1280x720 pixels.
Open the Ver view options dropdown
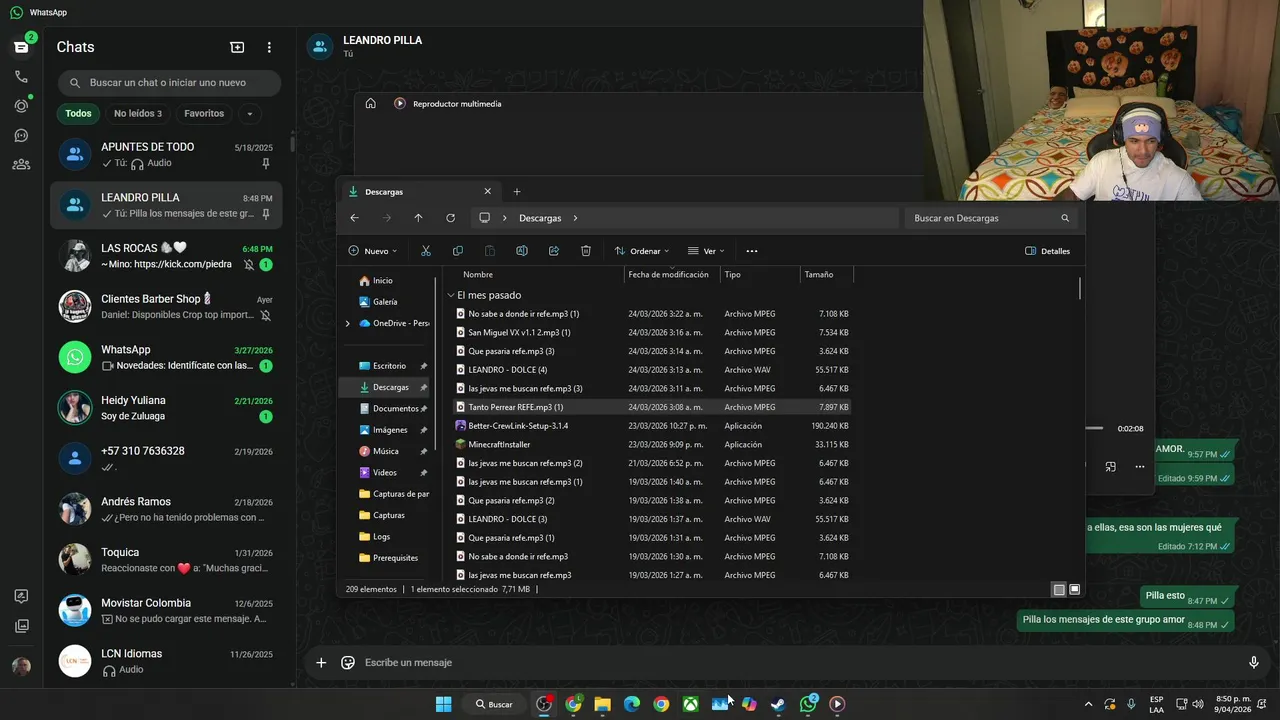706,251
